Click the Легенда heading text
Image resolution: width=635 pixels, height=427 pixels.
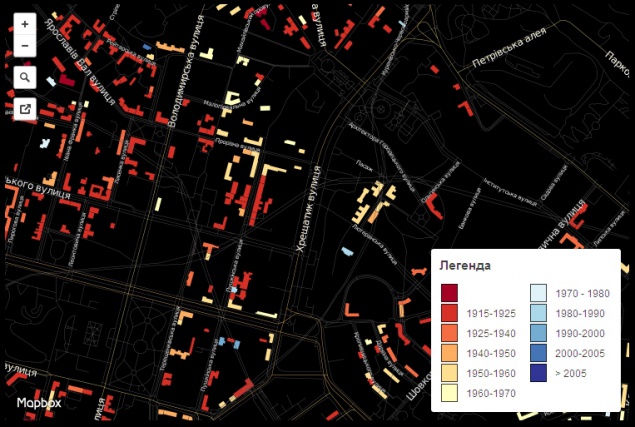(465, 266)
